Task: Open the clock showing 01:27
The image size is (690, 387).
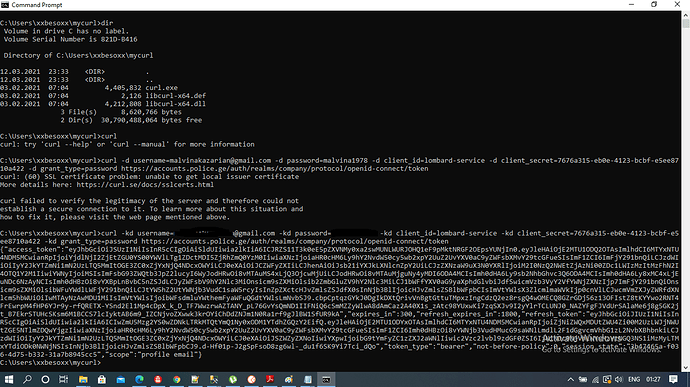Action: click(x=653, y=380)
